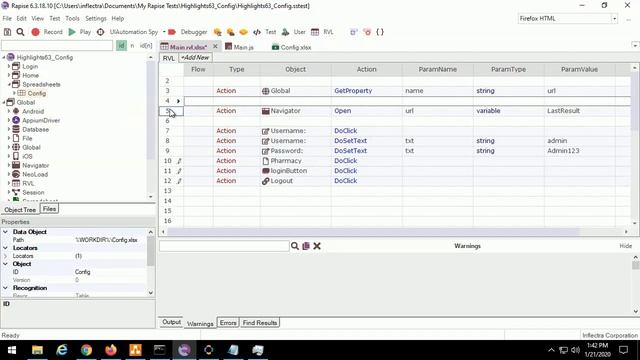Click the output filter text field
This screenshot has height=360, width=640.
[x=224, y=246]
